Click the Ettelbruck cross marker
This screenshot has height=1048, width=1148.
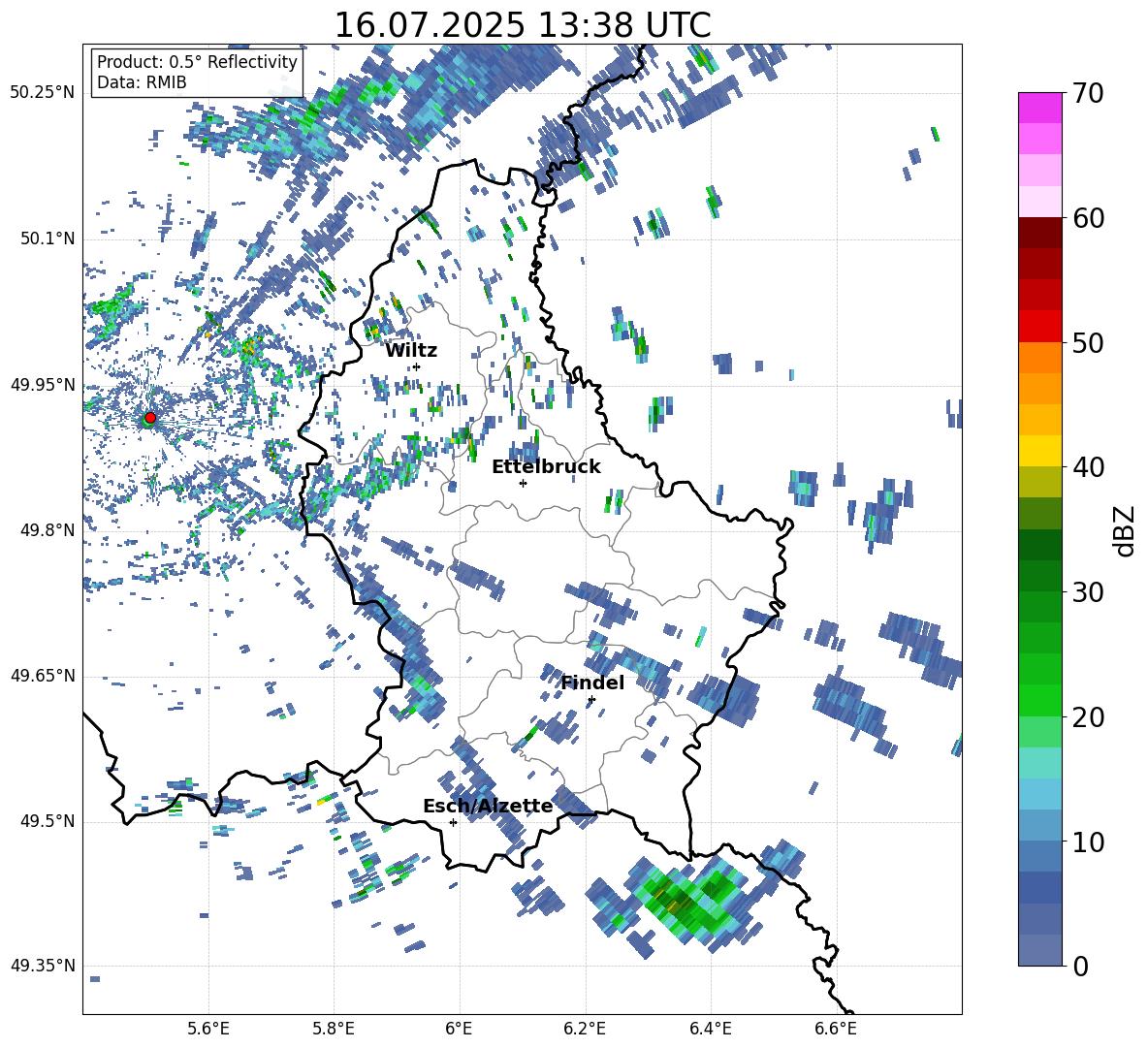click(x=523, y=483)
